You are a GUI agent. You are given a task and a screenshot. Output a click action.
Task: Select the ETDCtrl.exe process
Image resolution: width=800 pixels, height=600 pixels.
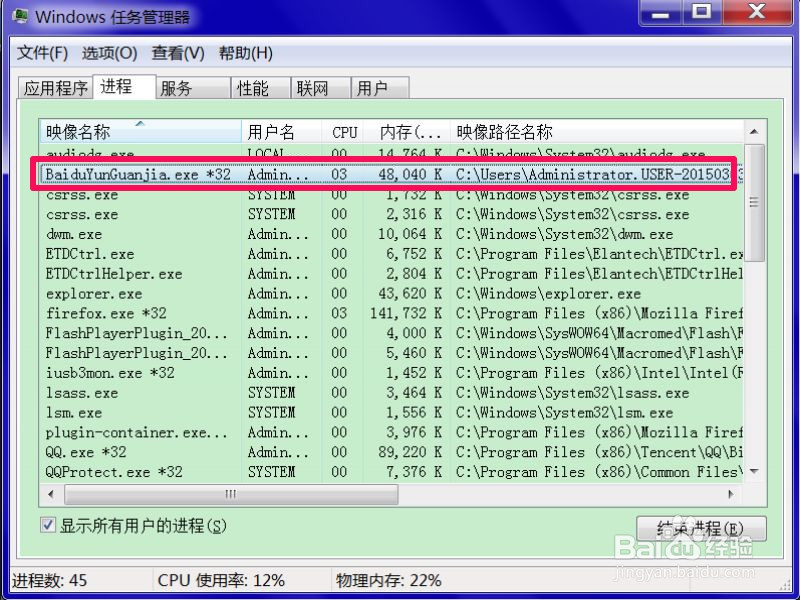(x=391, y=254)
